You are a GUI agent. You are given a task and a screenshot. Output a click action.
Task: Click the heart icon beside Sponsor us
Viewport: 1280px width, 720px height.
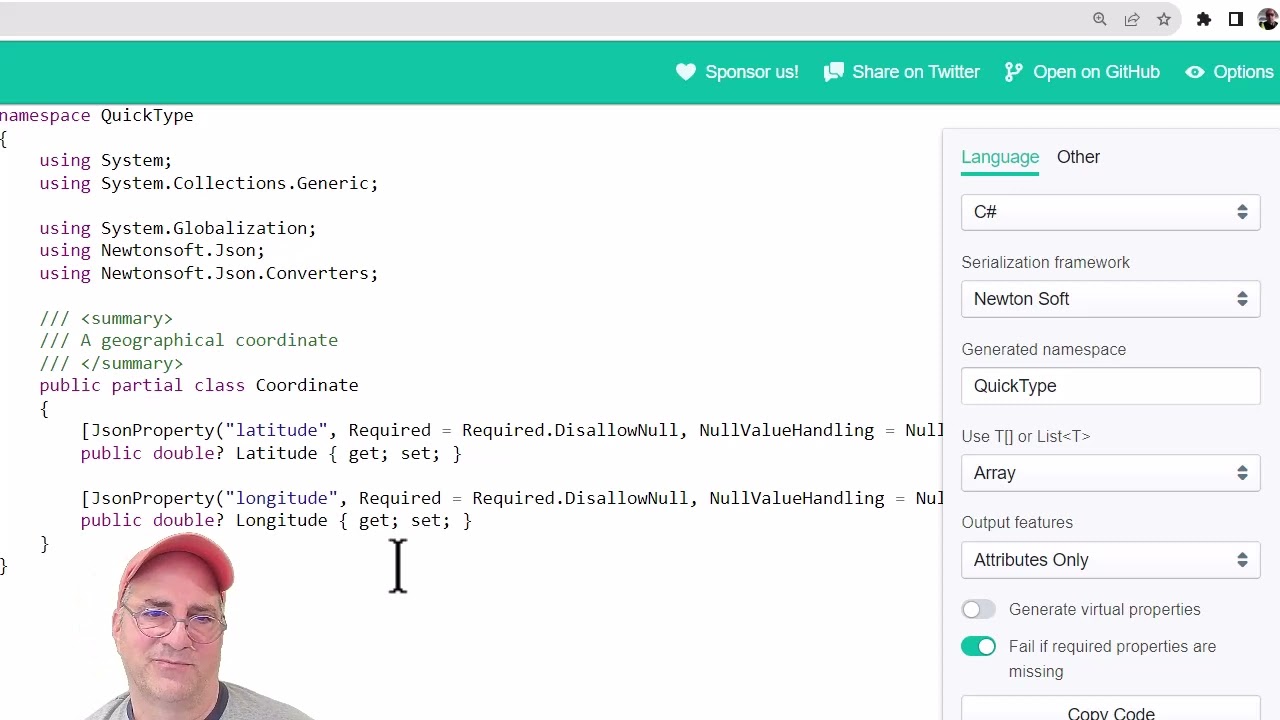[686, 72]
